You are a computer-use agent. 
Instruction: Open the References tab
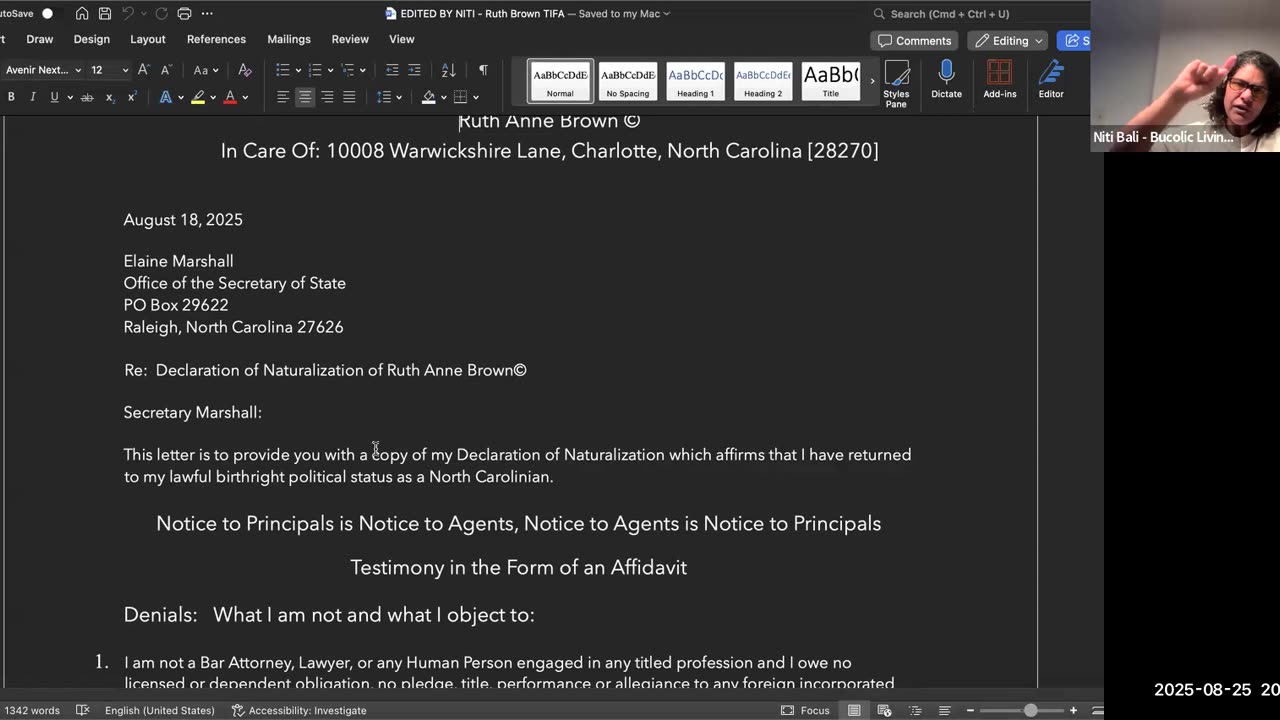pyautogui.click(x=216, y=39)
